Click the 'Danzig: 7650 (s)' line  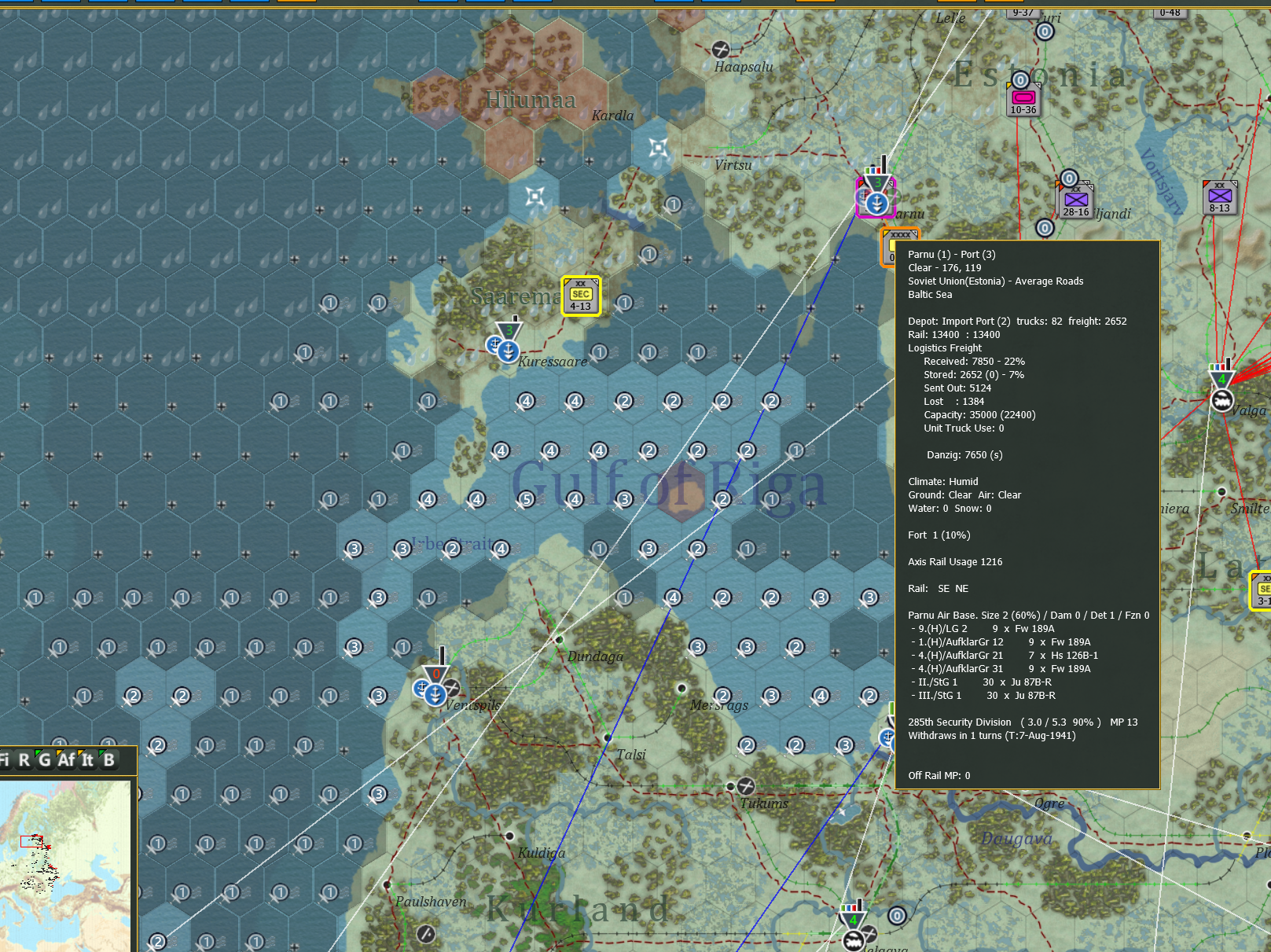tap(964, 454)
